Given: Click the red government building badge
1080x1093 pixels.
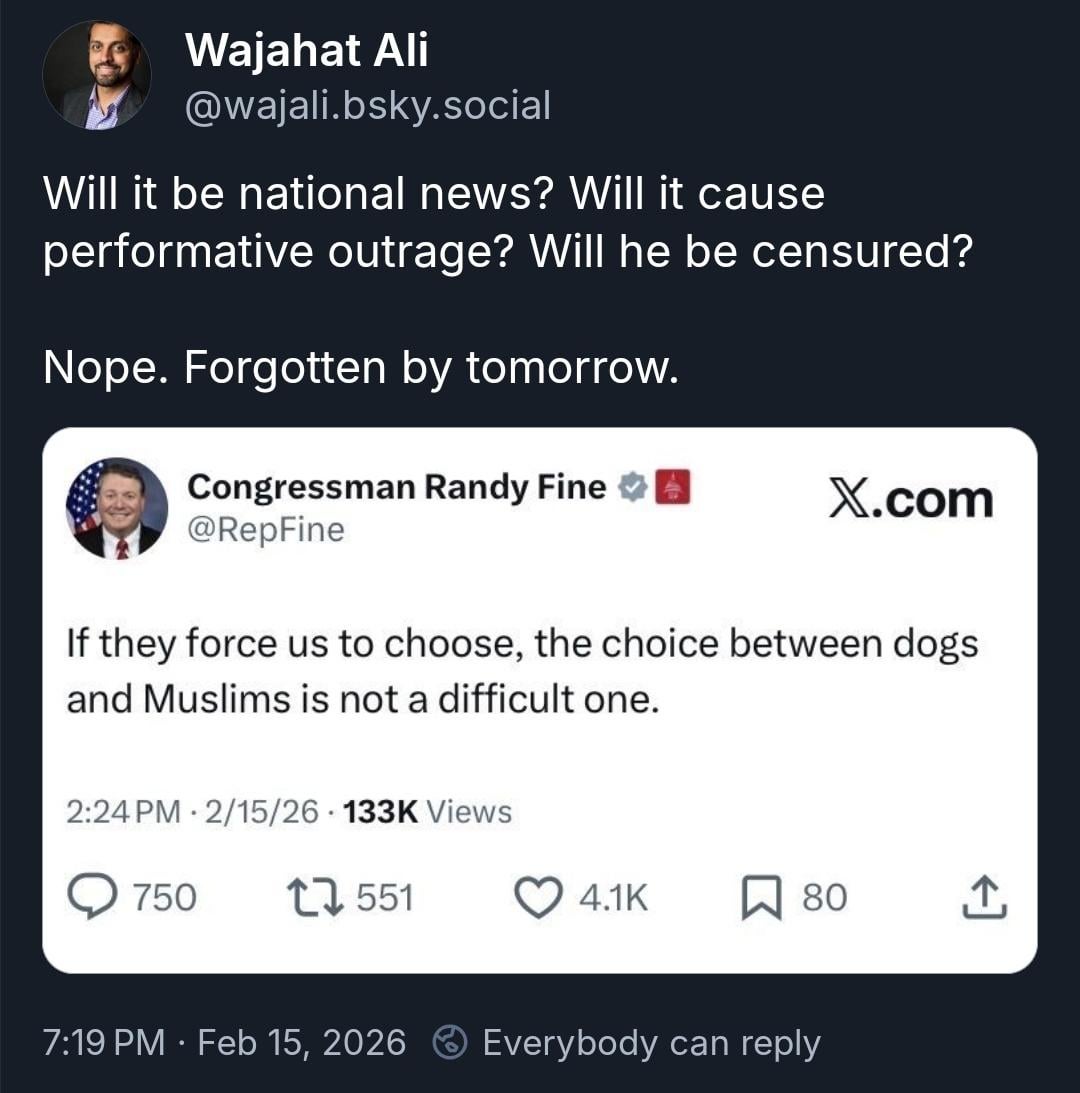Looking at the screenshot, I should tap(672, 488).
